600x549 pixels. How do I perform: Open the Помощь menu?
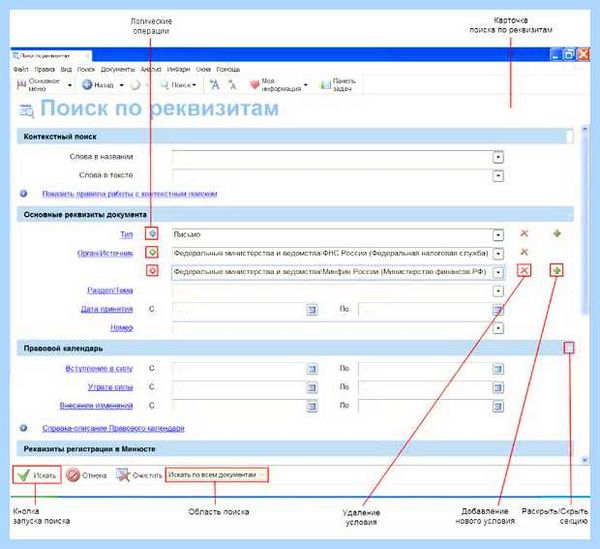[228, 69]
